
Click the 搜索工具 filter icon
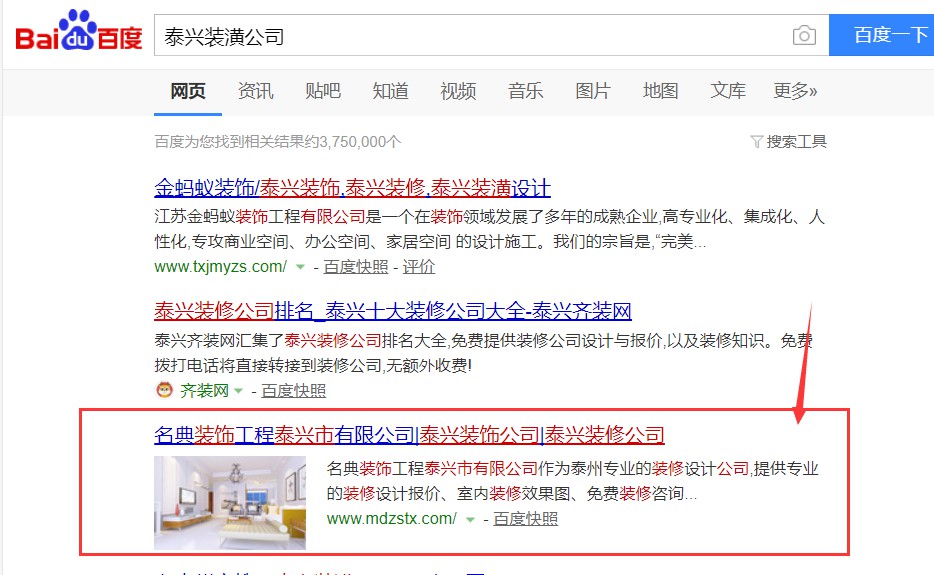tap(756, 142)
